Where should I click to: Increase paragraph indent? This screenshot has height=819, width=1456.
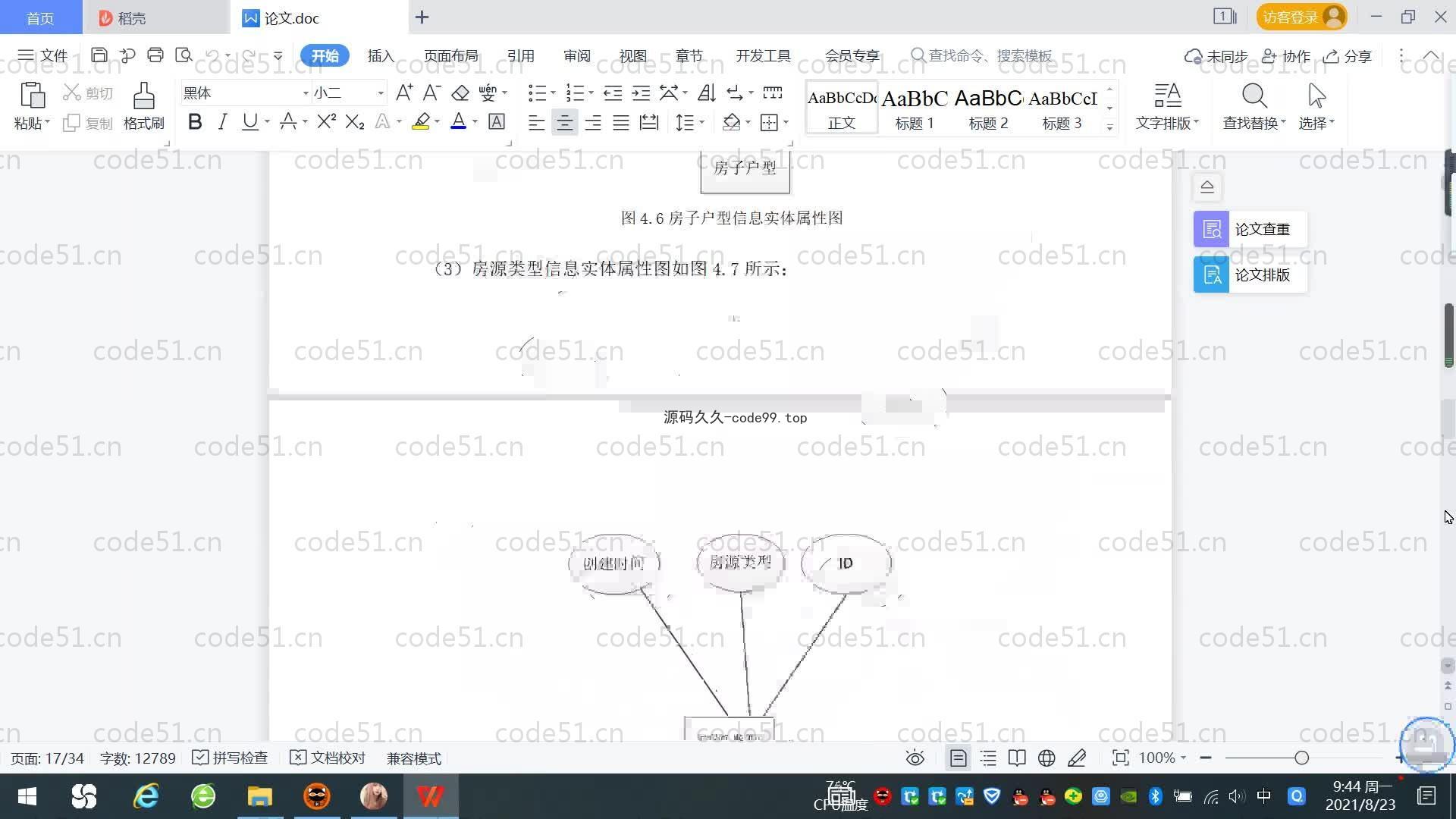(x=641, y=93)
